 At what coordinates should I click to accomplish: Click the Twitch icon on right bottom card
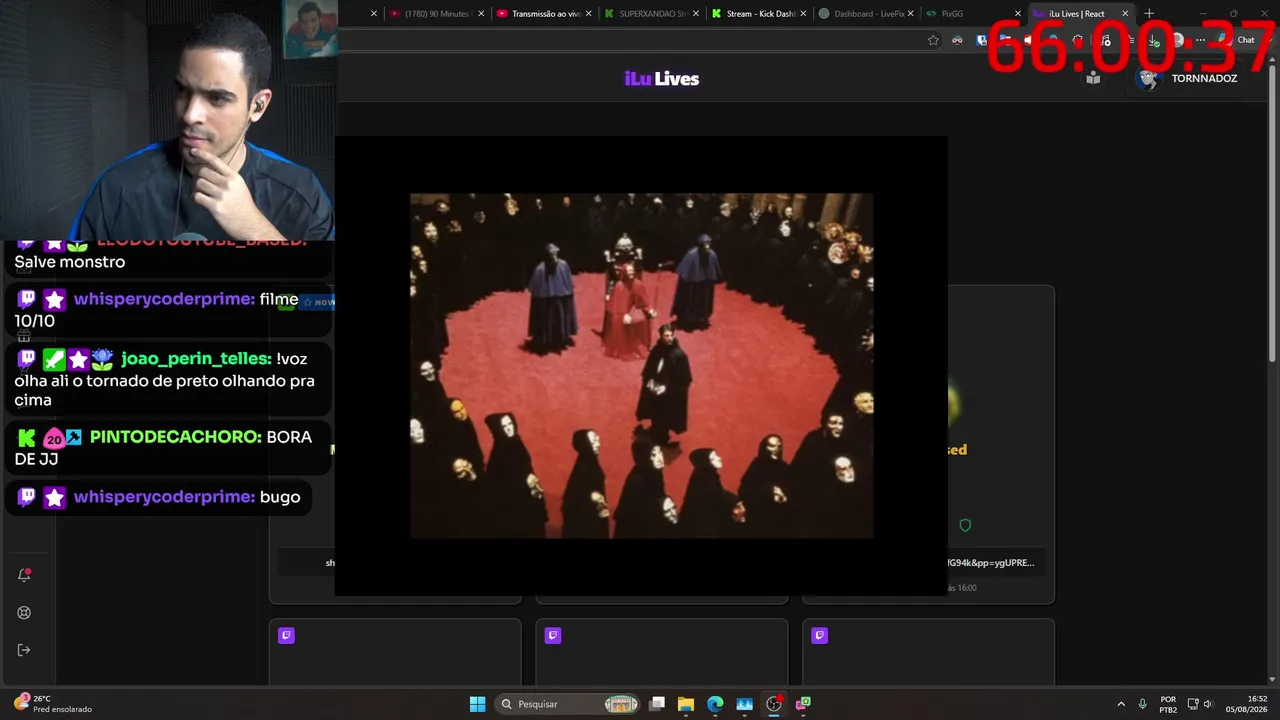(x=820, y=635)
